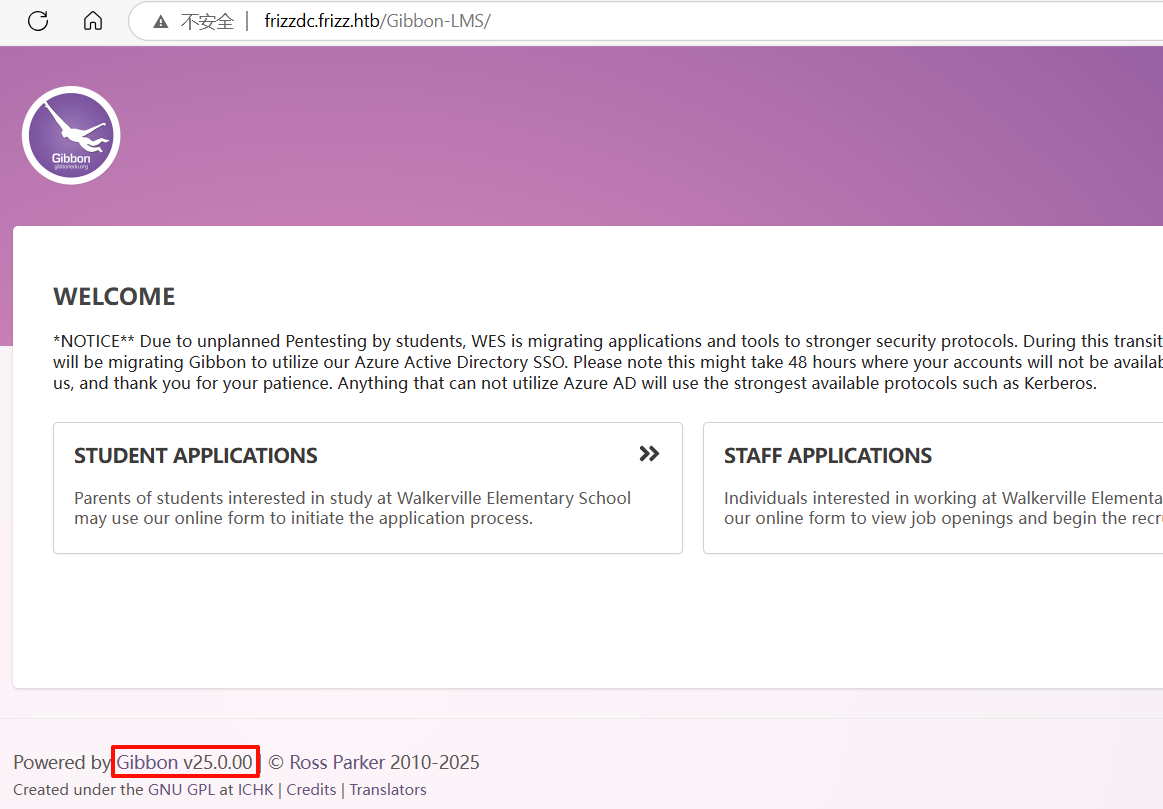Follow the Gibbon v25.0.00 link
The width and height of the screenshot is (1163, 809).
pyautogui.click(x=185, y=762)
